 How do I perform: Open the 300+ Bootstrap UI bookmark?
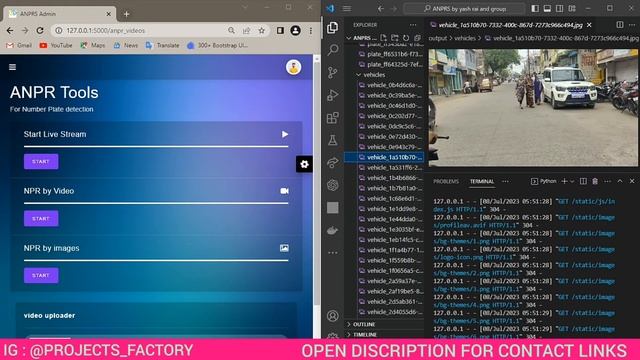point(217,45)
